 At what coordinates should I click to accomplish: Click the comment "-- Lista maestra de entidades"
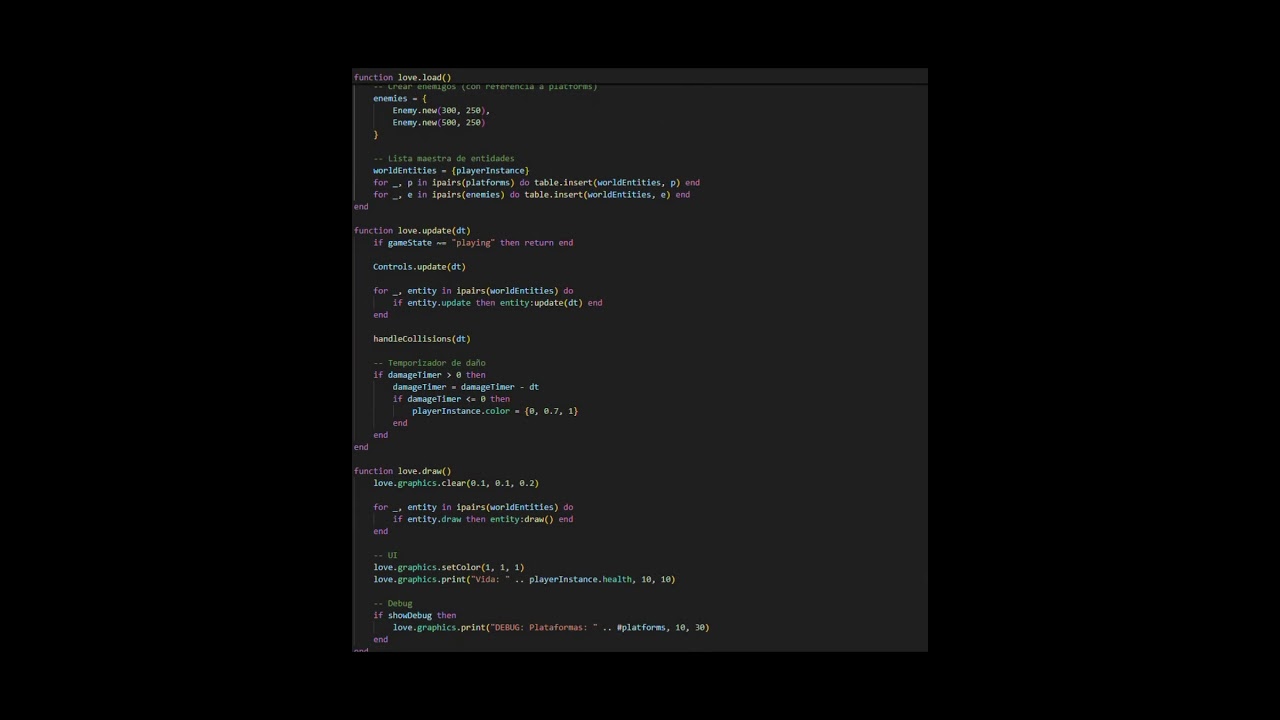[444, 159]
